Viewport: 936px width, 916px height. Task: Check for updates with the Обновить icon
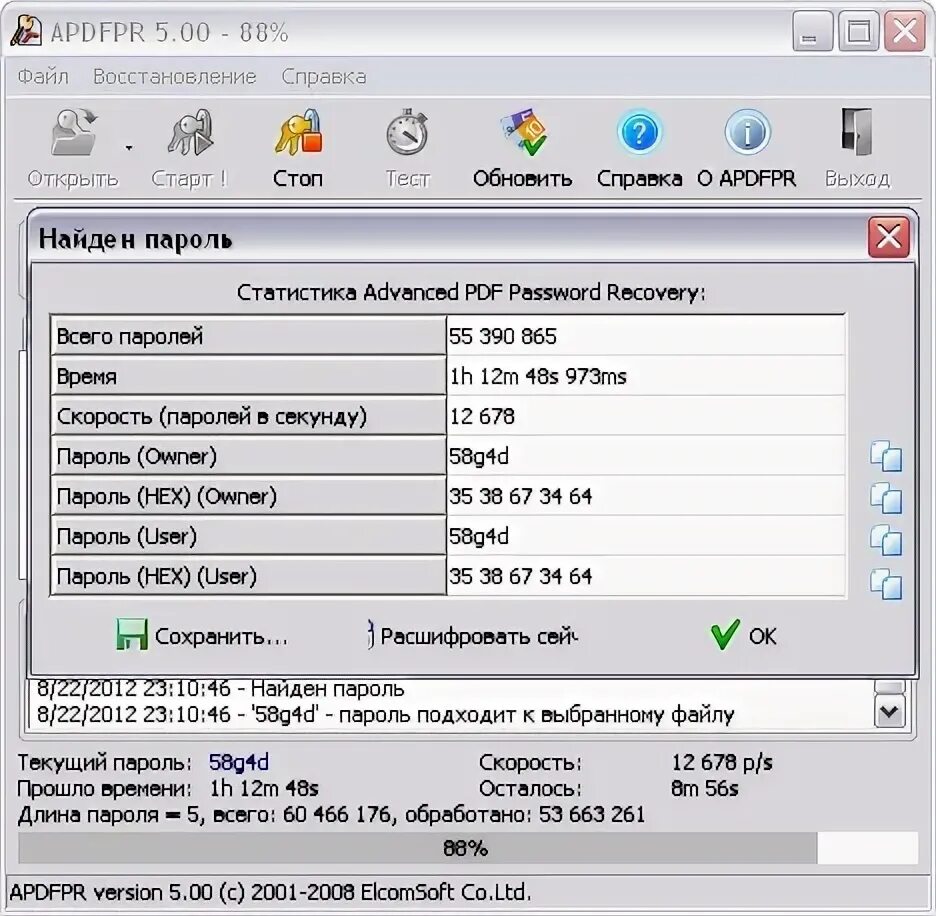[521, 140]
